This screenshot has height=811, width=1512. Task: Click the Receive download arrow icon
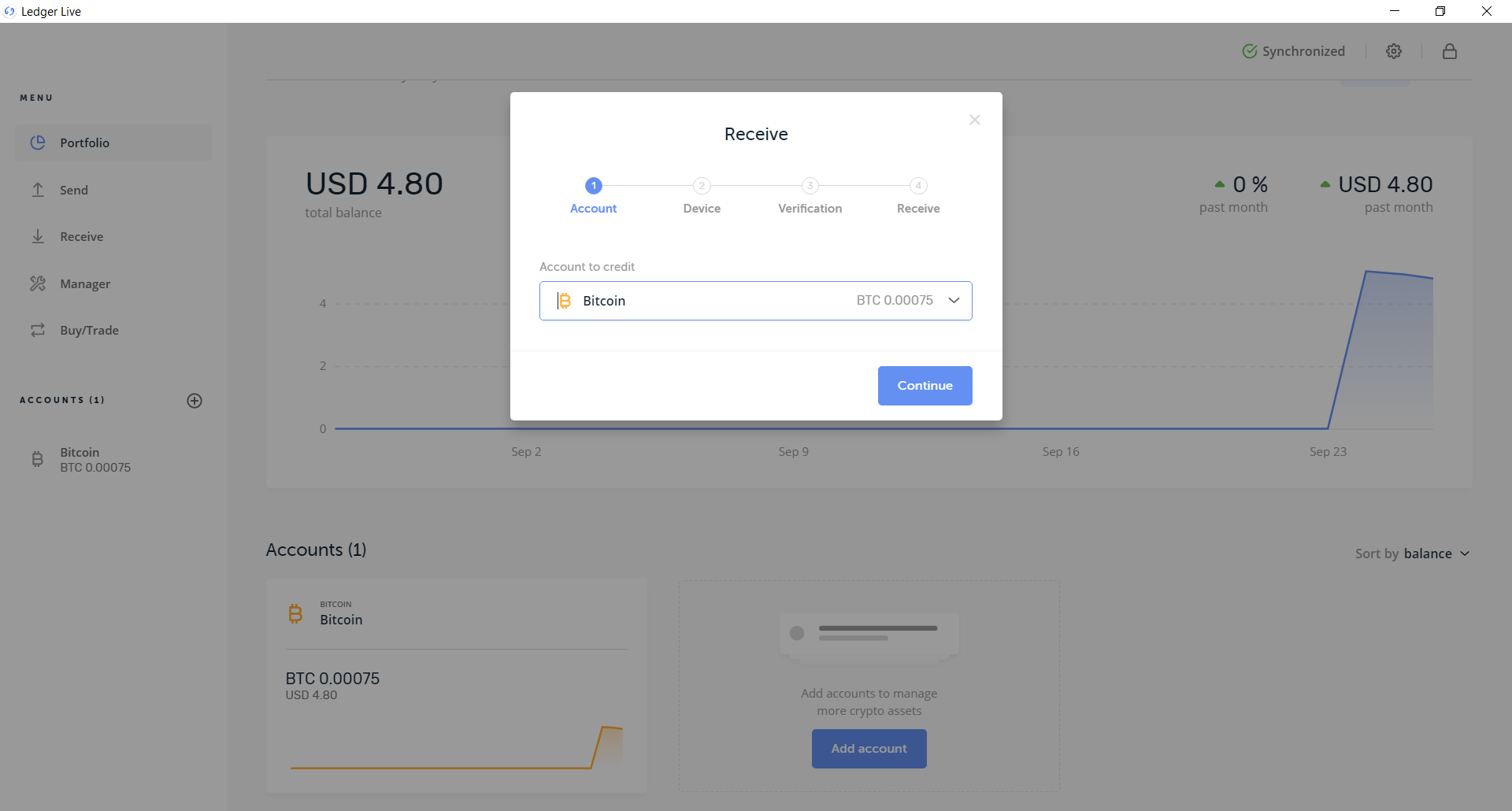point(38,236)
